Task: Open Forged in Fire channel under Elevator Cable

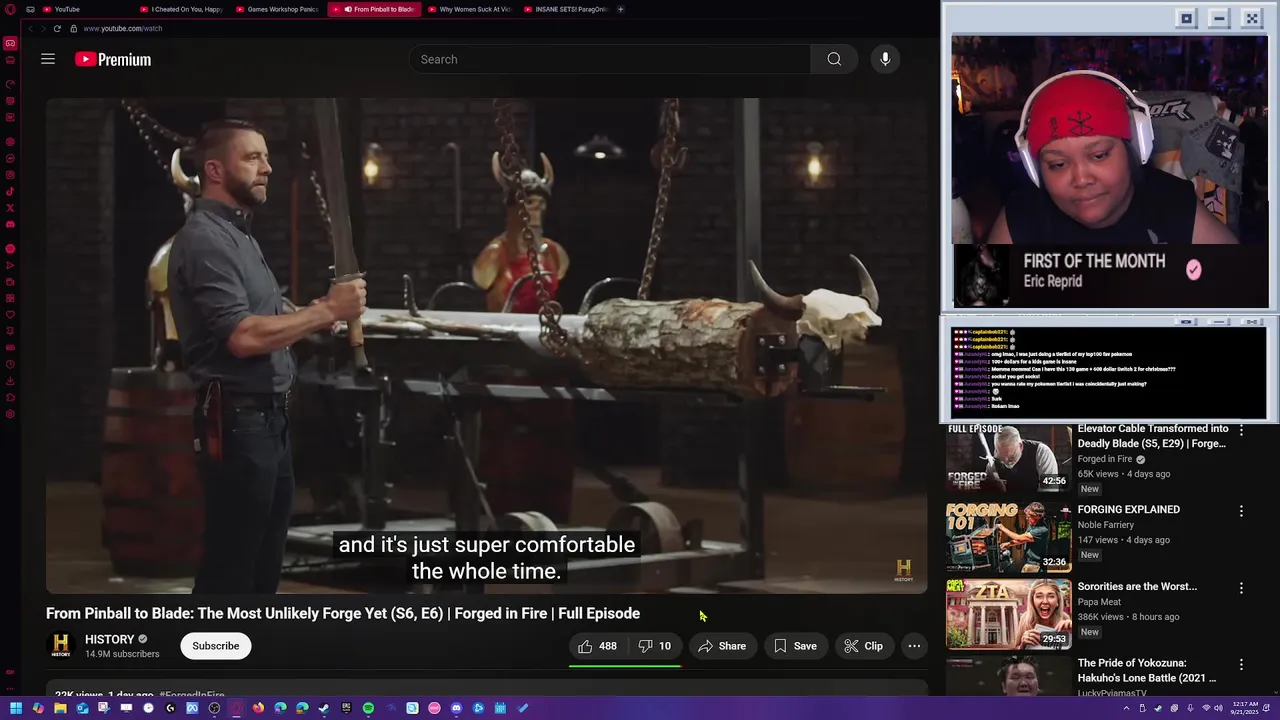Action: click(x=1105, y=459)
